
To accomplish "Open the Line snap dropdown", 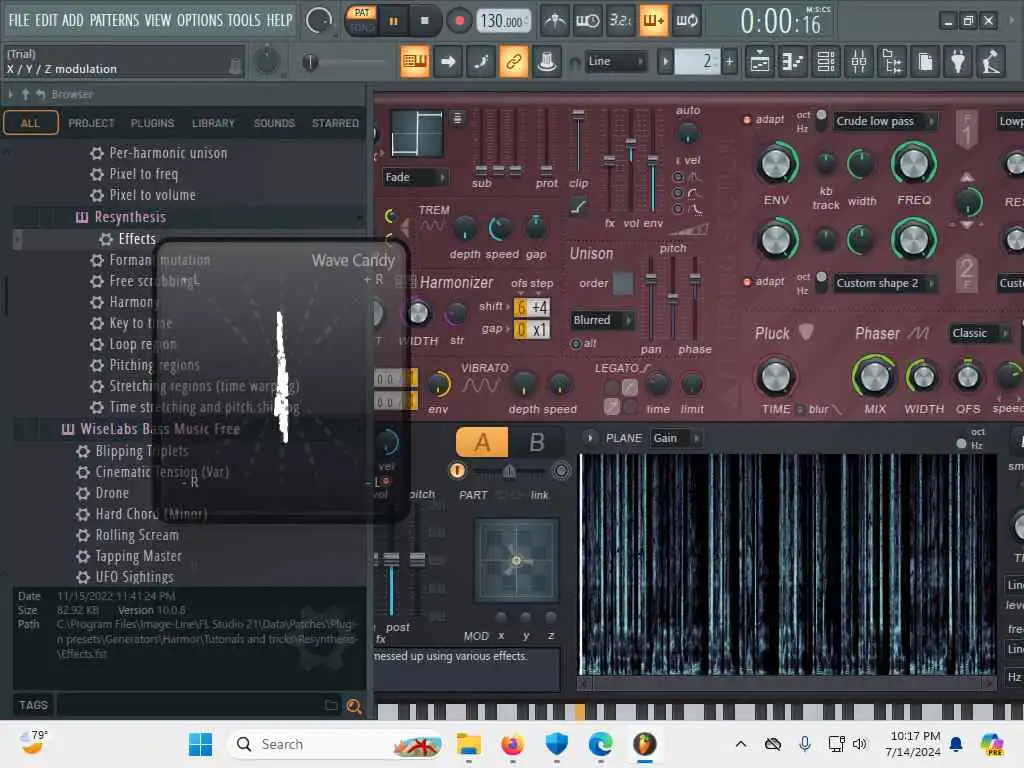I will tap(614, 61).
